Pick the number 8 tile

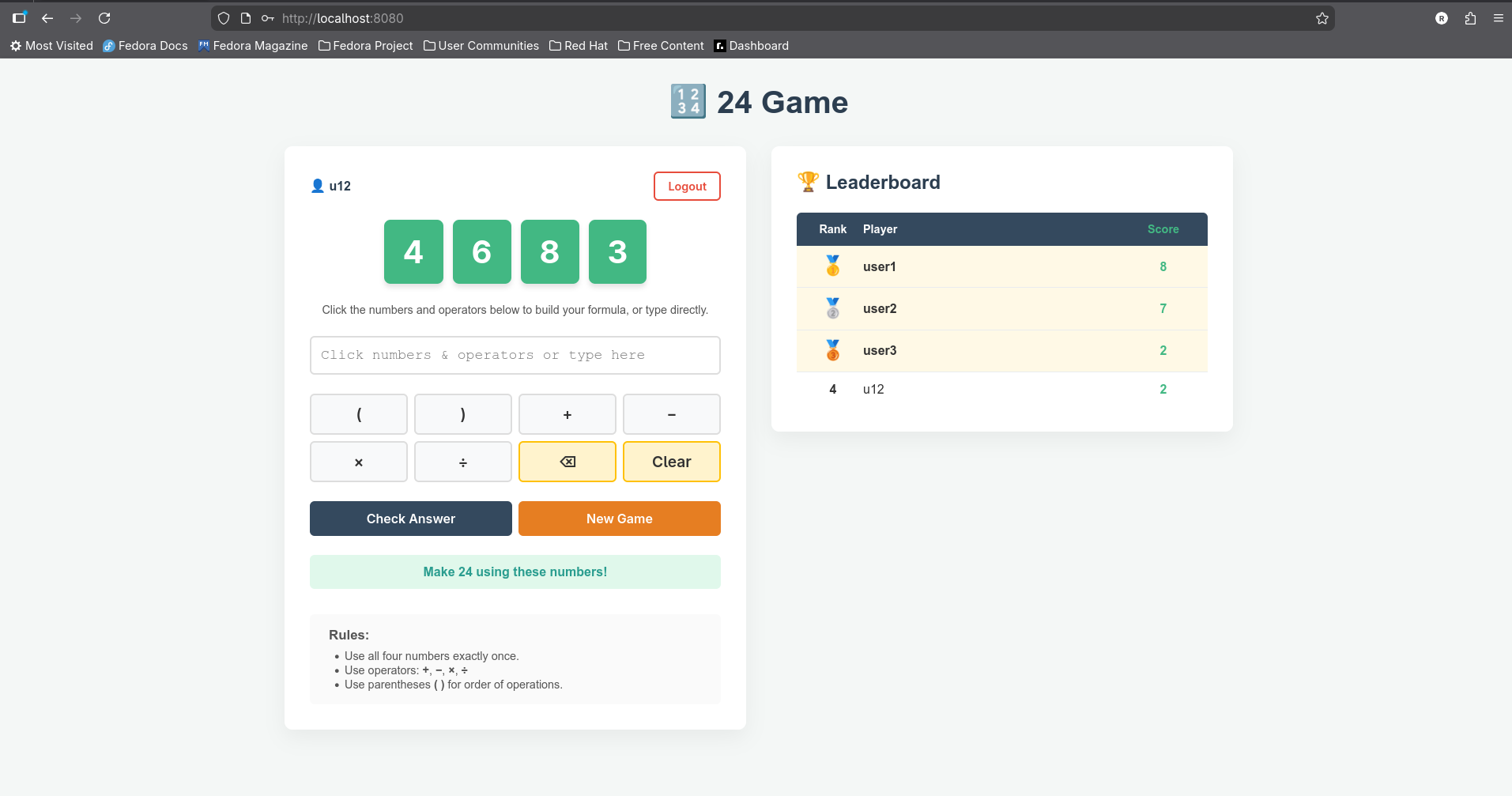549,251
